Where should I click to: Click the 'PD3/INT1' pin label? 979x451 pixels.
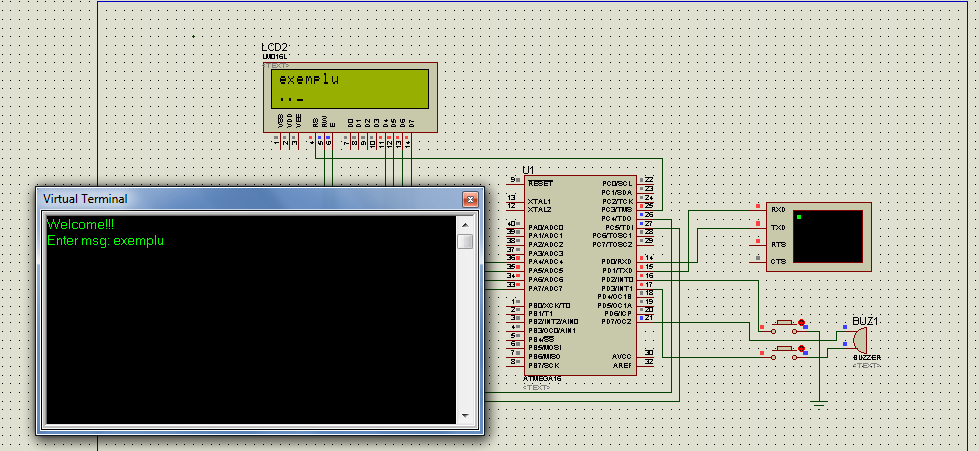pyautogui.click(x=615, y=288)
